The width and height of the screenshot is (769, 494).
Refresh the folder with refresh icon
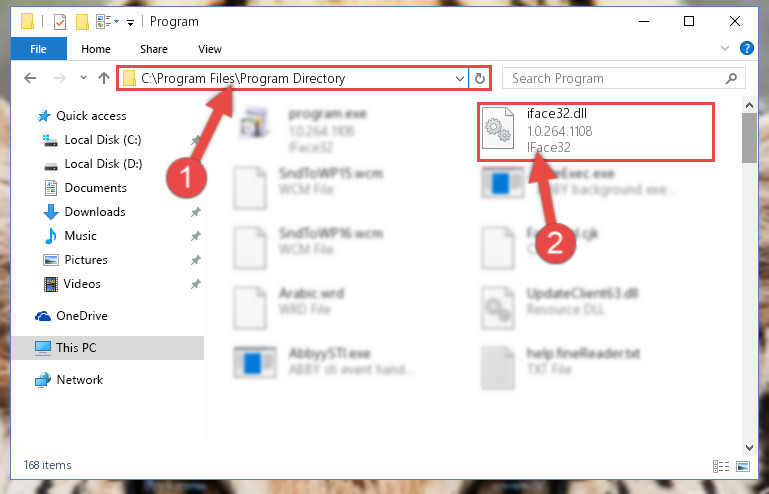[x=480, y=78]
